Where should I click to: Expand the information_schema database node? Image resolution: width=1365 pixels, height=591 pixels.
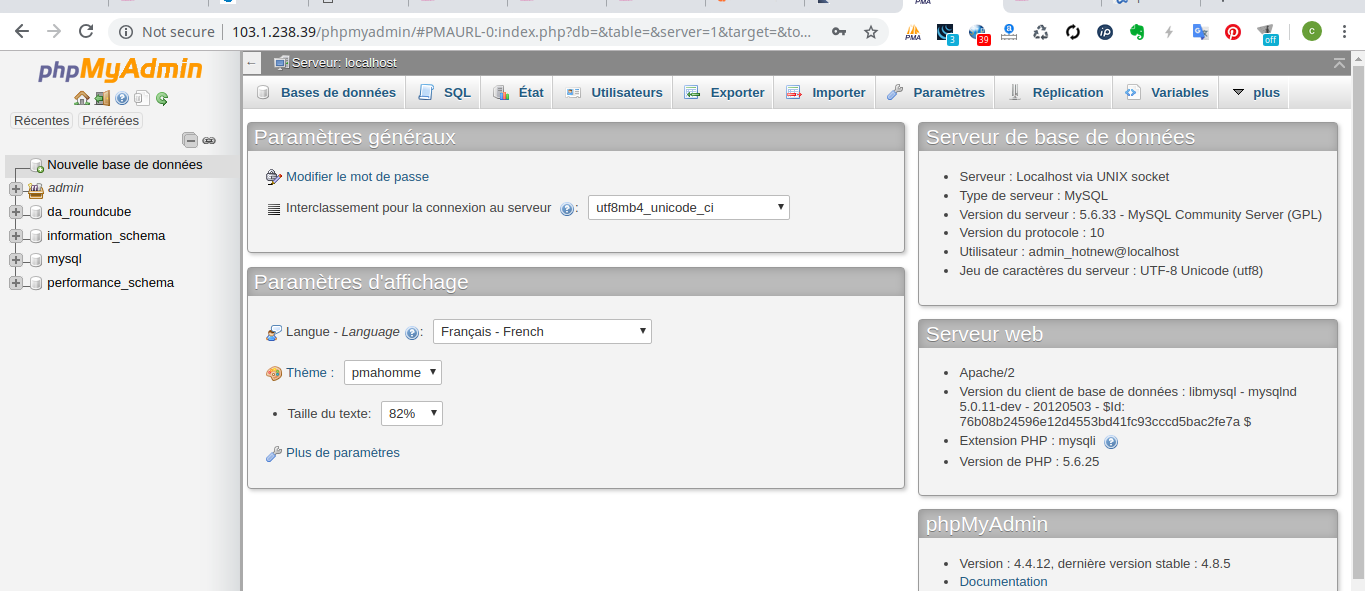16,236
